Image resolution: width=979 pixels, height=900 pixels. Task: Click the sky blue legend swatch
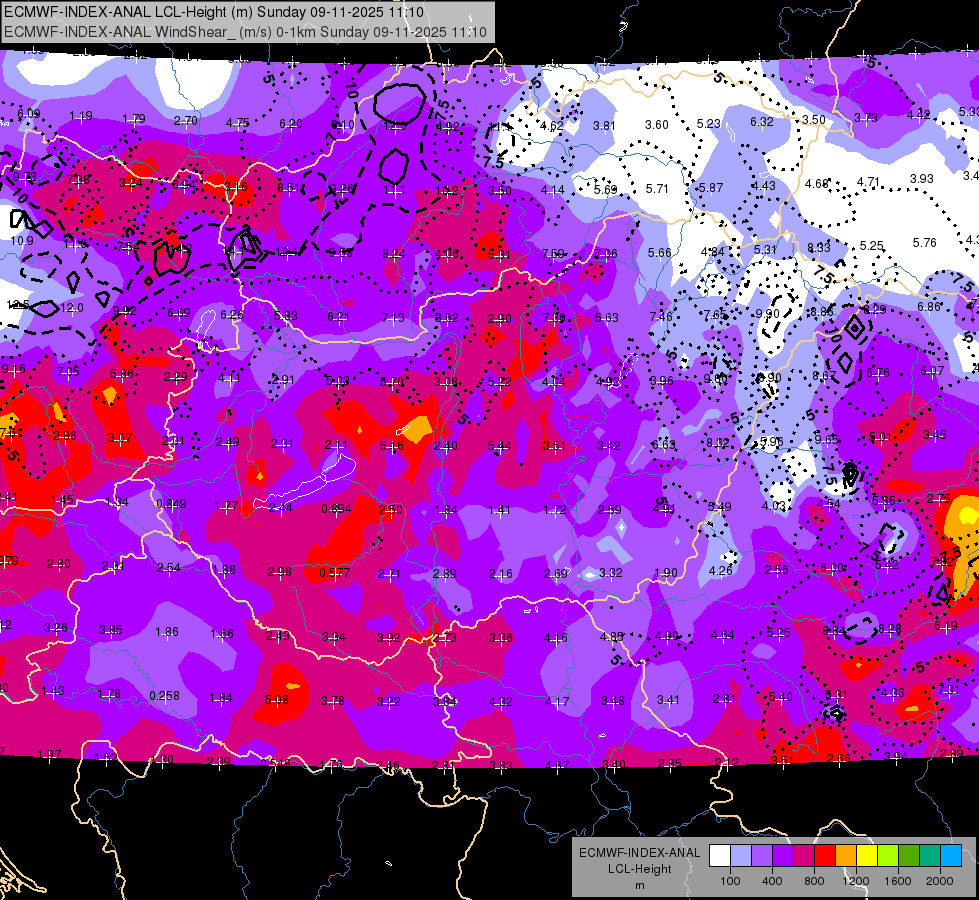coord(951,856)
